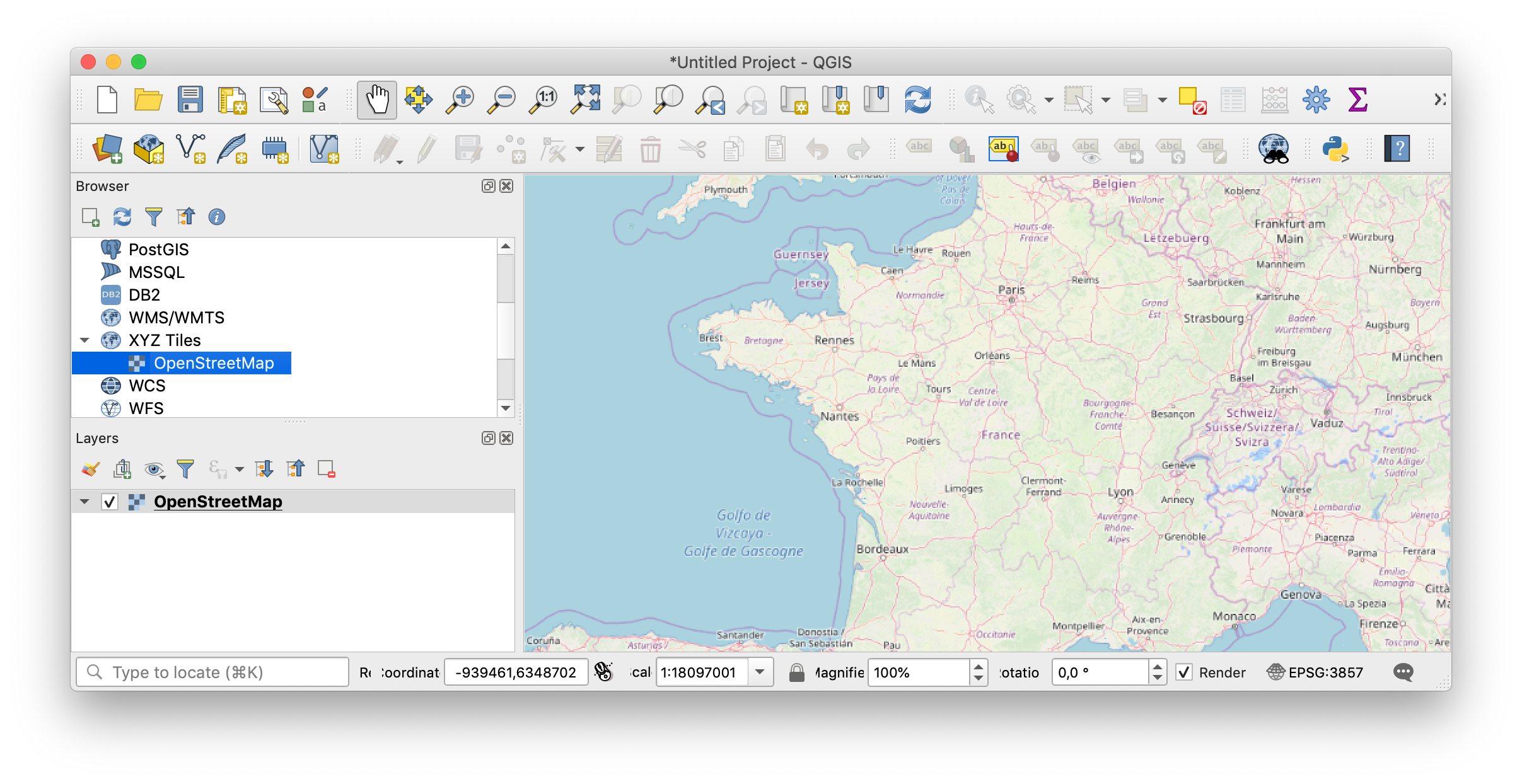The width and height of the screenshot is (1522, 784).
Task: Click Deselect Features from All Layers icon
Action: click(x=1192, y=100)
